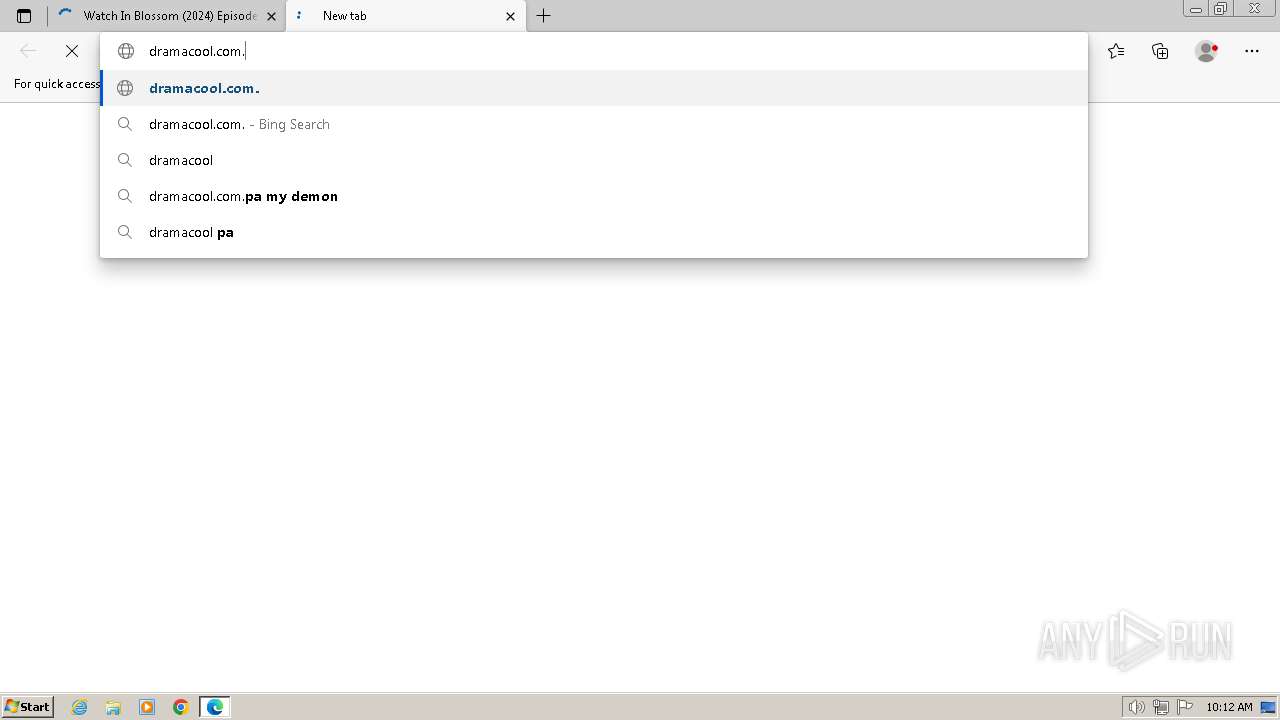This screenshot has height=720, width=1280.
Task: Open Settings and more menu
Action: tap(1252, 51)
